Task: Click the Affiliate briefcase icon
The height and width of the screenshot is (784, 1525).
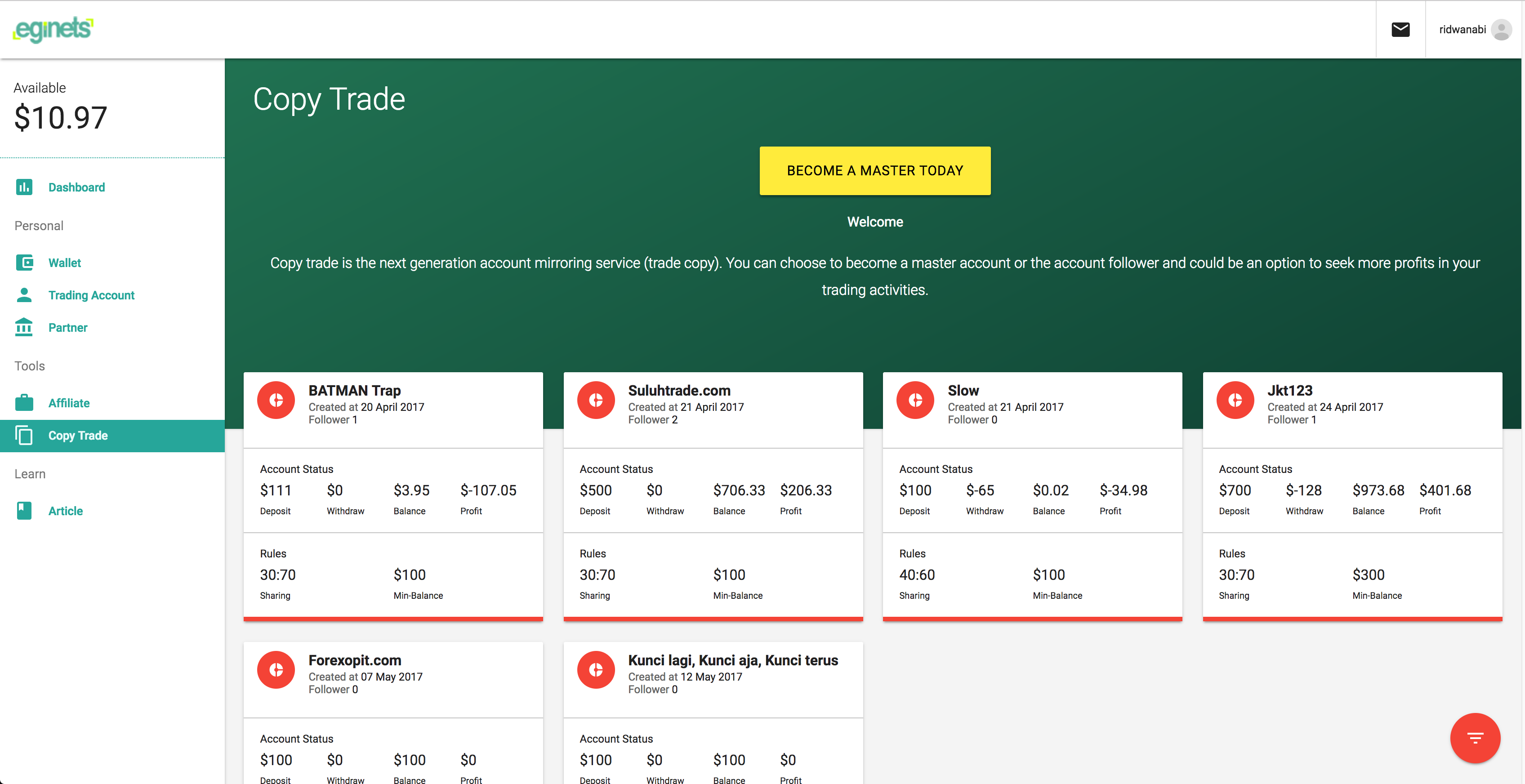Action: tap(24, 403)
